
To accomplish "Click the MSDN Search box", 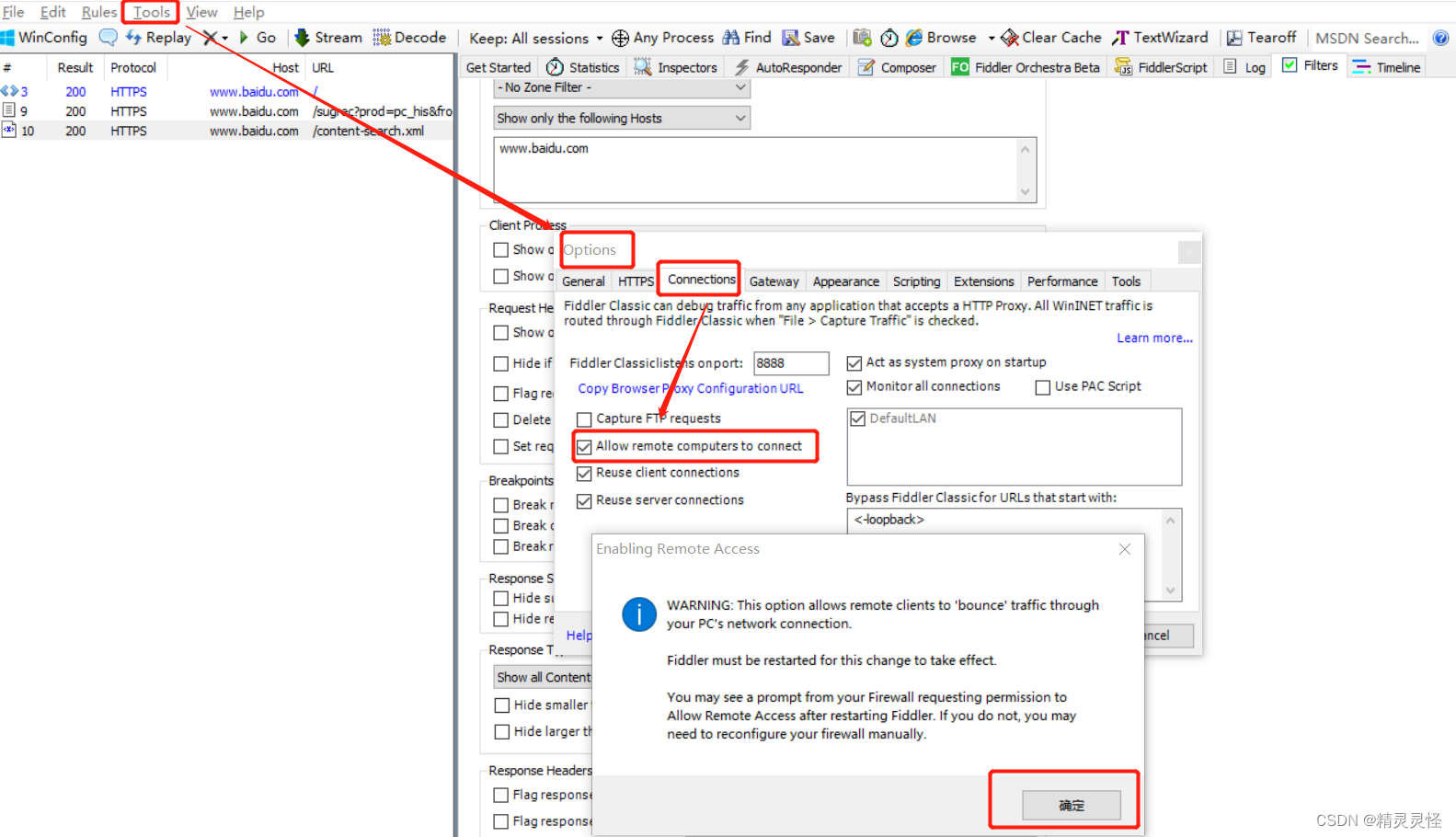I will (x=1367, y=38).
